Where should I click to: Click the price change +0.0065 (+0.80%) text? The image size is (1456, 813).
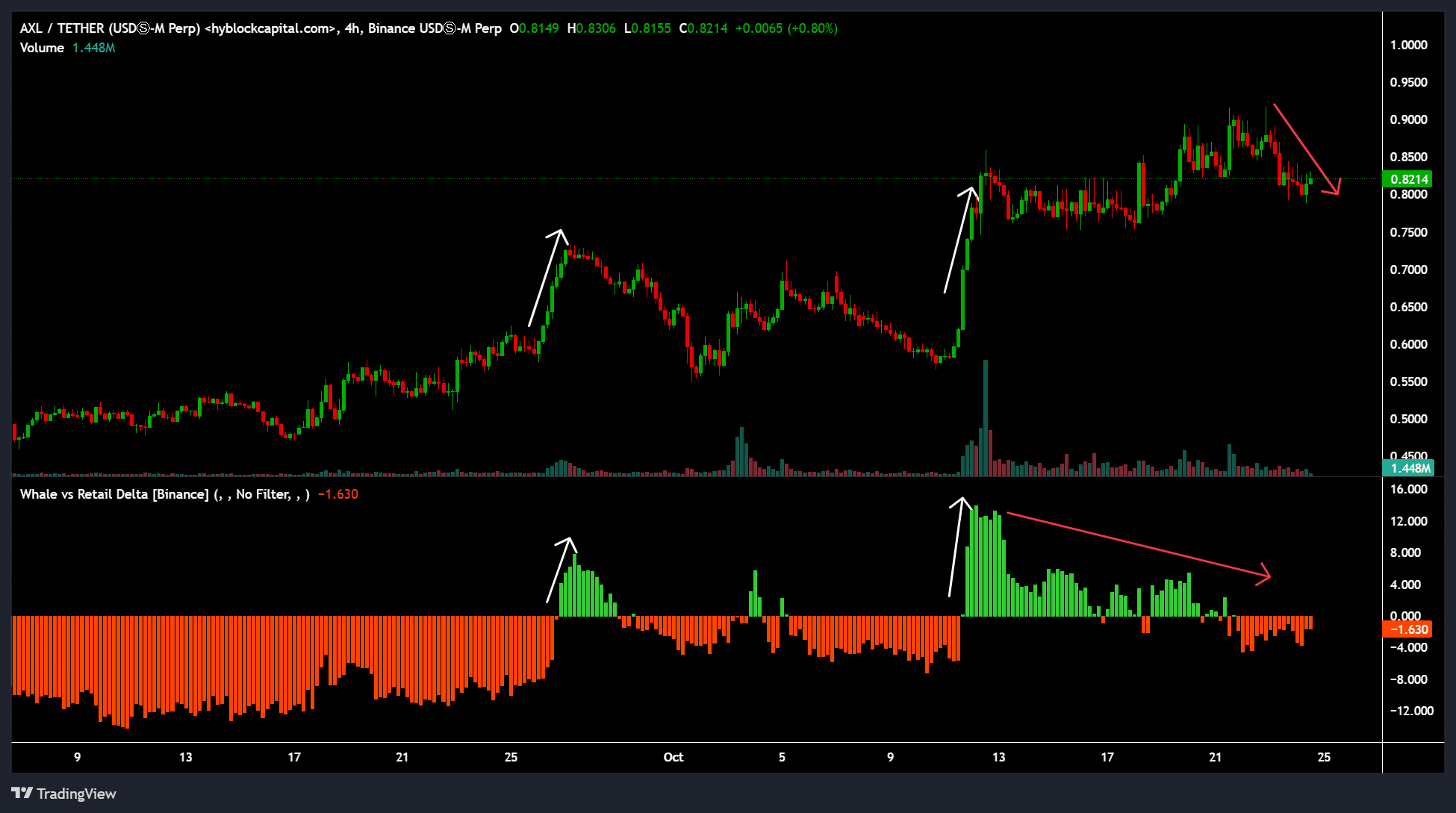pyautogui.click(x=786, y=28)
